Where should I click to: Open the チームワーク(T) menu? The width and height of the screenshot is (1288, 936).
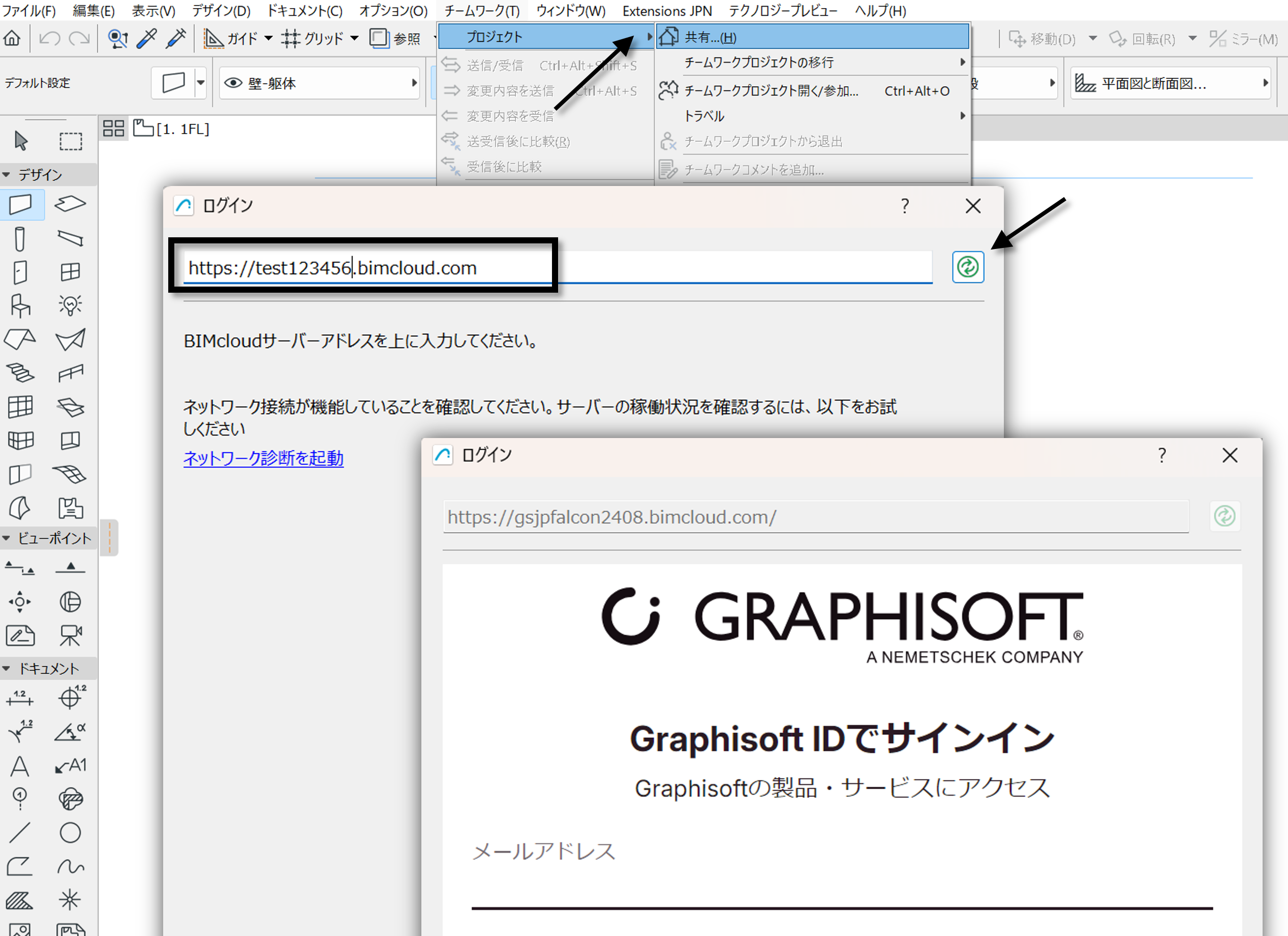(x=481, y=10)
